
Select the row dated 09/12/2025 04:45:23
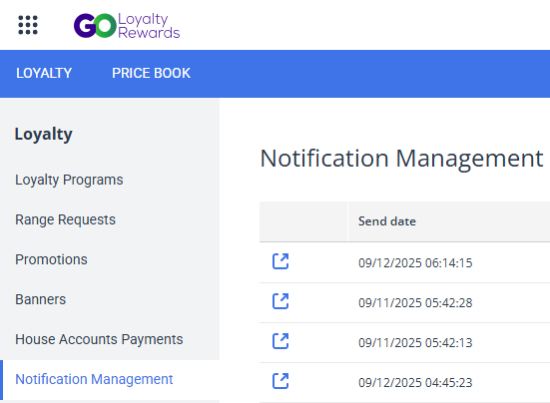(405, 382)
